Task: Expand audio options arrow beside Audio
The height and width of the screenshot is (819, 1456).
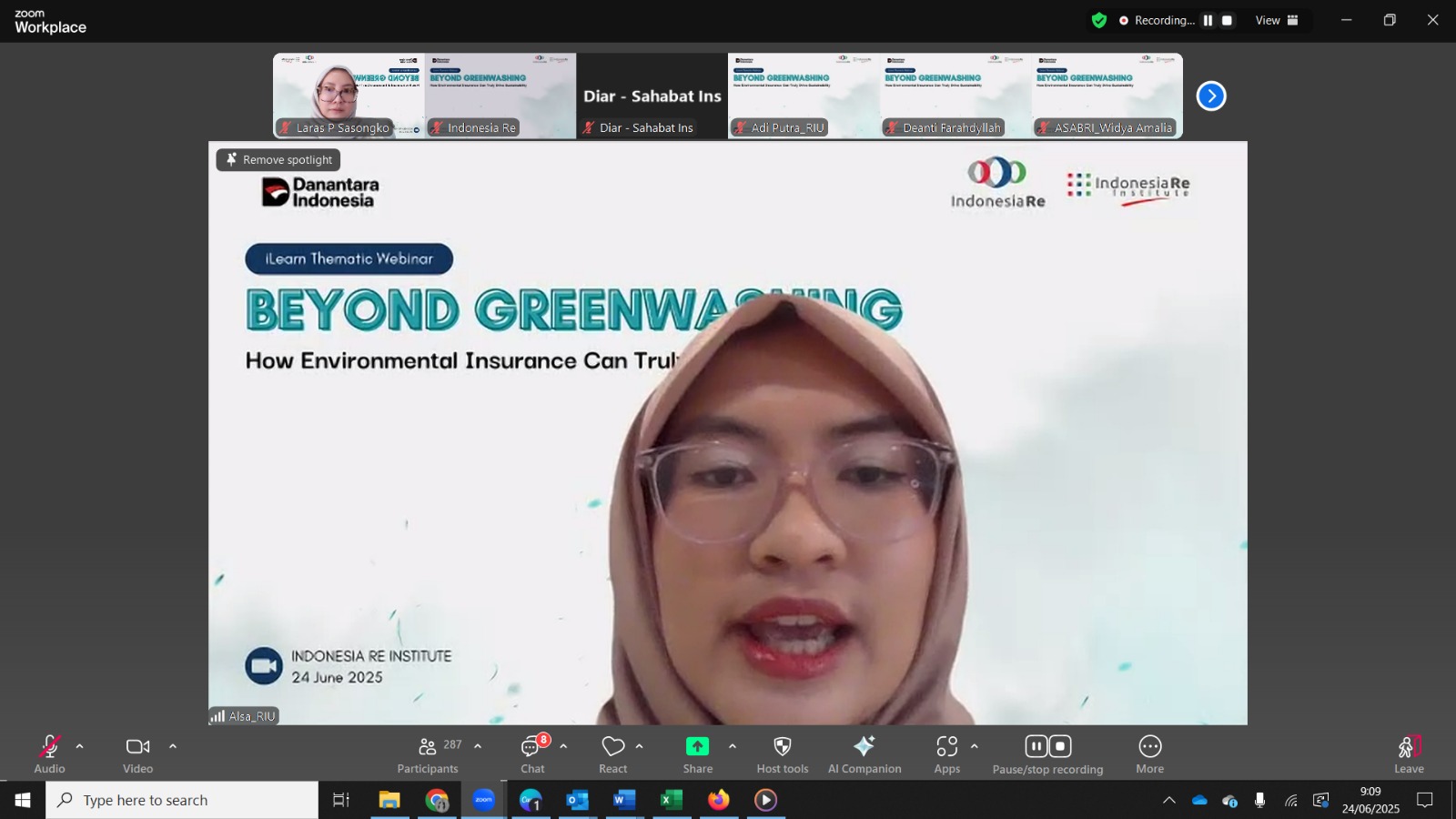Action: [80, 746]
